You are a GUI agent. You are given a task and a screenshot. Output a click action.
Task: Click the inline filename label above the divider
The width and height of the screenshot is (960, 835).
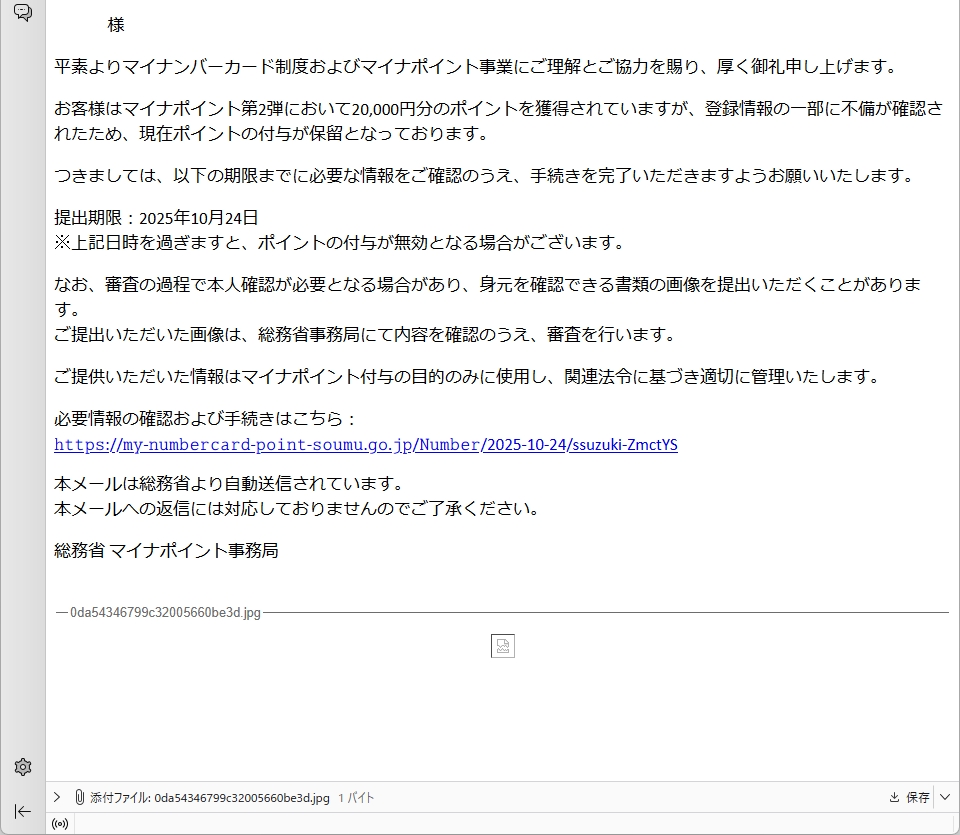(x=165, y=612)
